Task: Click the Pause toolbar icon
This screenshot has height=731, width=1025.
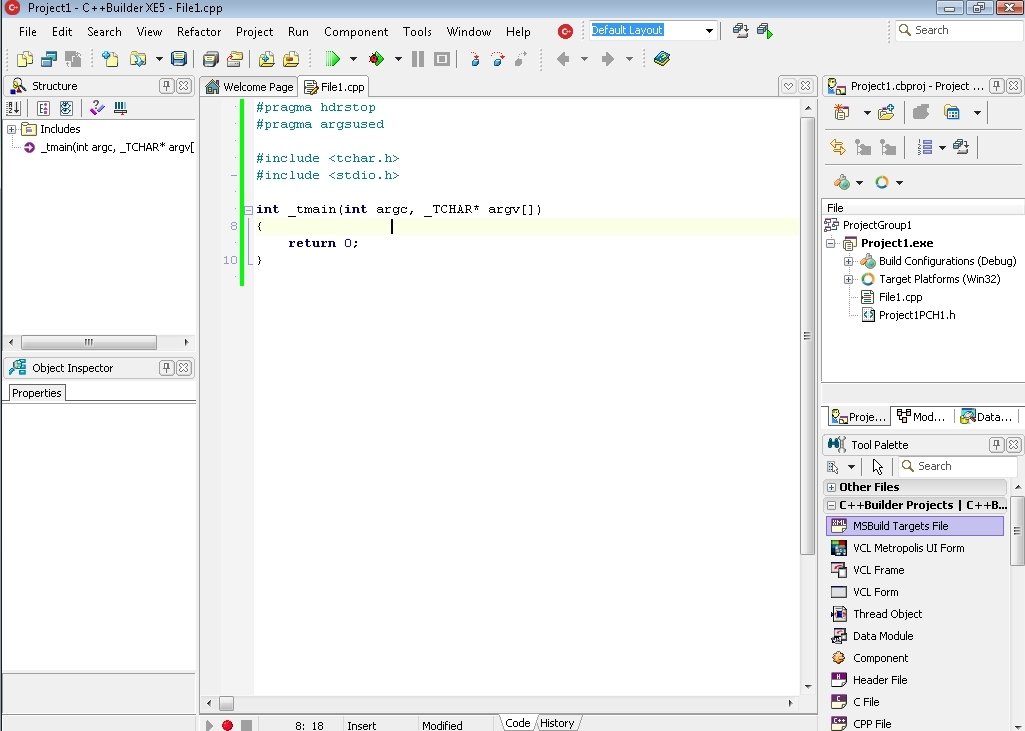Action: point(418,59)
